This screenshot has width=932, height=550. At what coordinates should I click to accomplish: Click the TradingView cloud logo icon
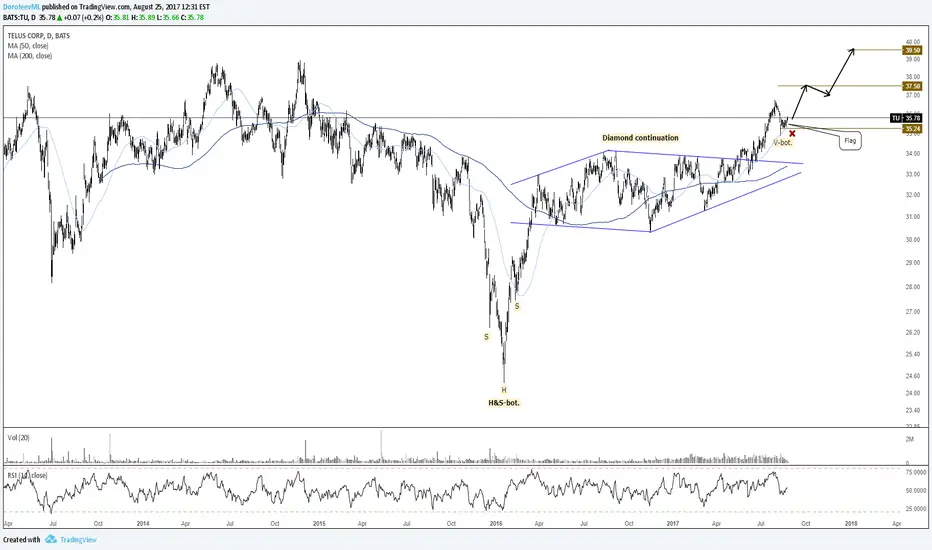pos(51,539)
